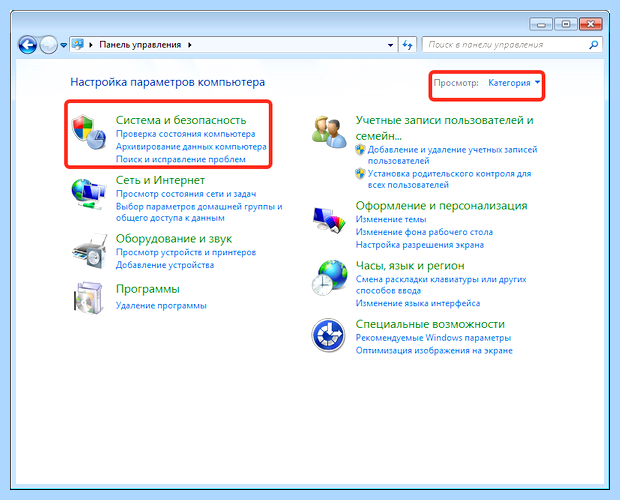Screen dimensions: 620x500
Task: Open Оборудование и звук category
Action: [x=174, y=238]
